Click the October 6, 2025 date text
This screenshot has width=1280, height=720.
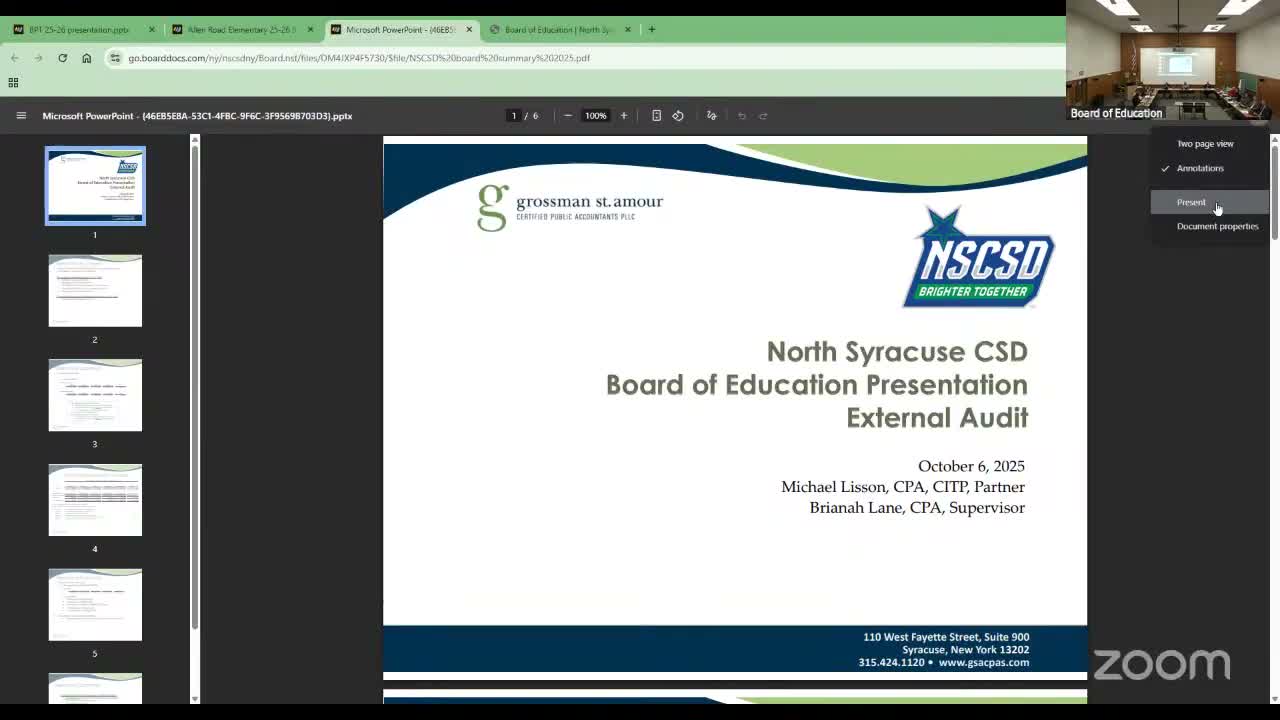coord(971,466)
